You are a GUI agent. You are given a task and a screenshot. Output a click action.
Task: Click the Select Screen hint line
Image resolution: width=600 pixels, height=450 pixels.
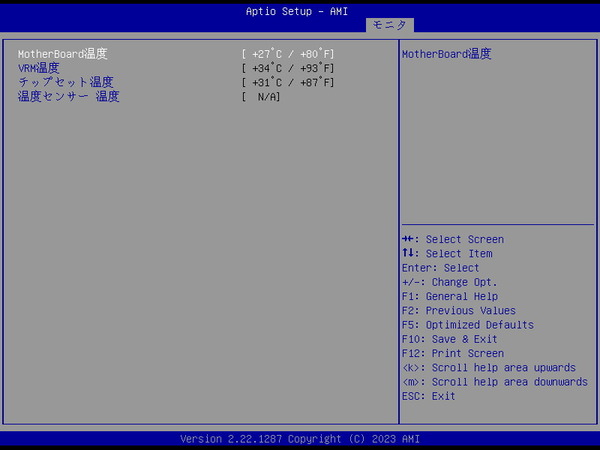(x=453, y=240)
